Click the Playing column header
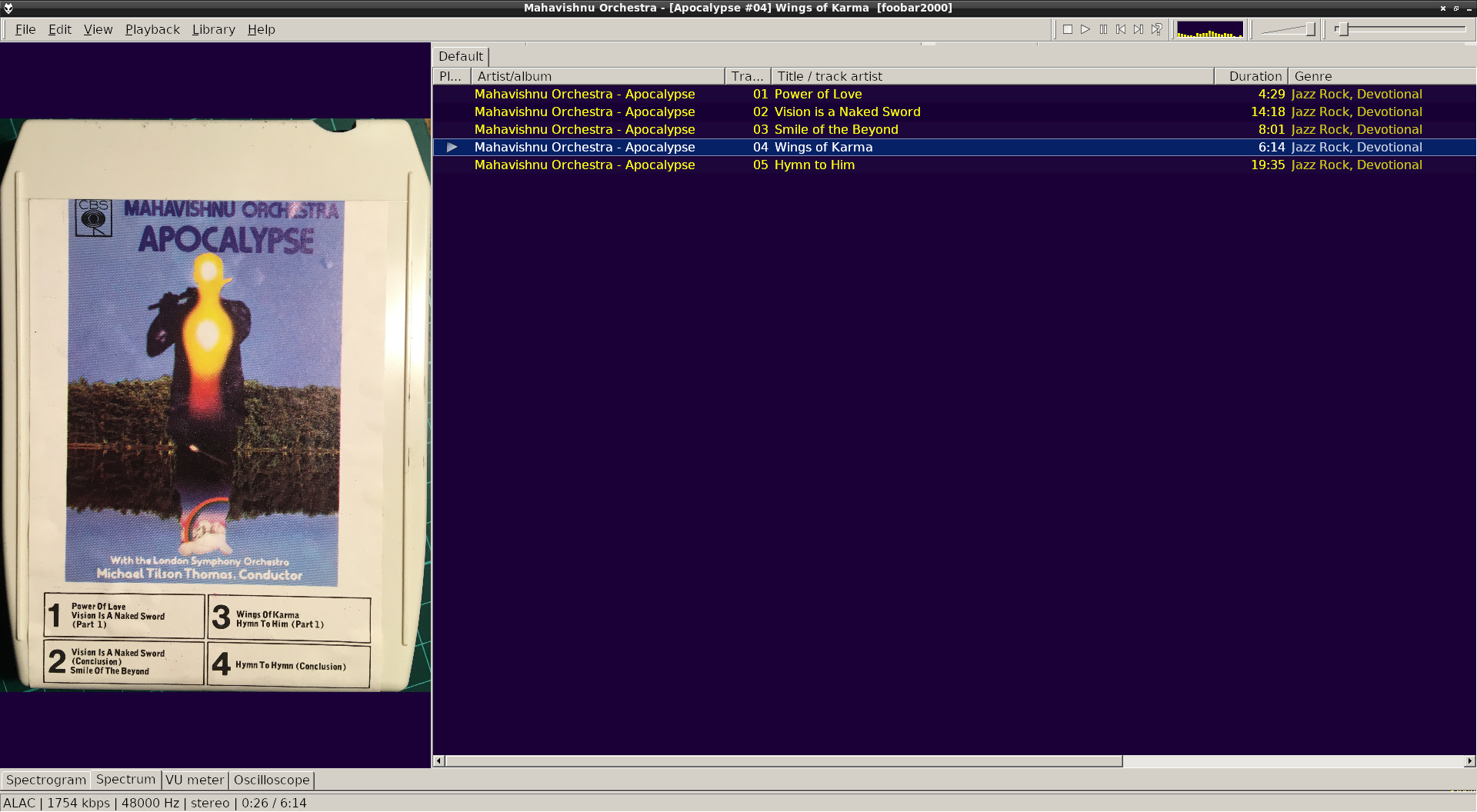 pyautogui.click(x=452, y=76)
